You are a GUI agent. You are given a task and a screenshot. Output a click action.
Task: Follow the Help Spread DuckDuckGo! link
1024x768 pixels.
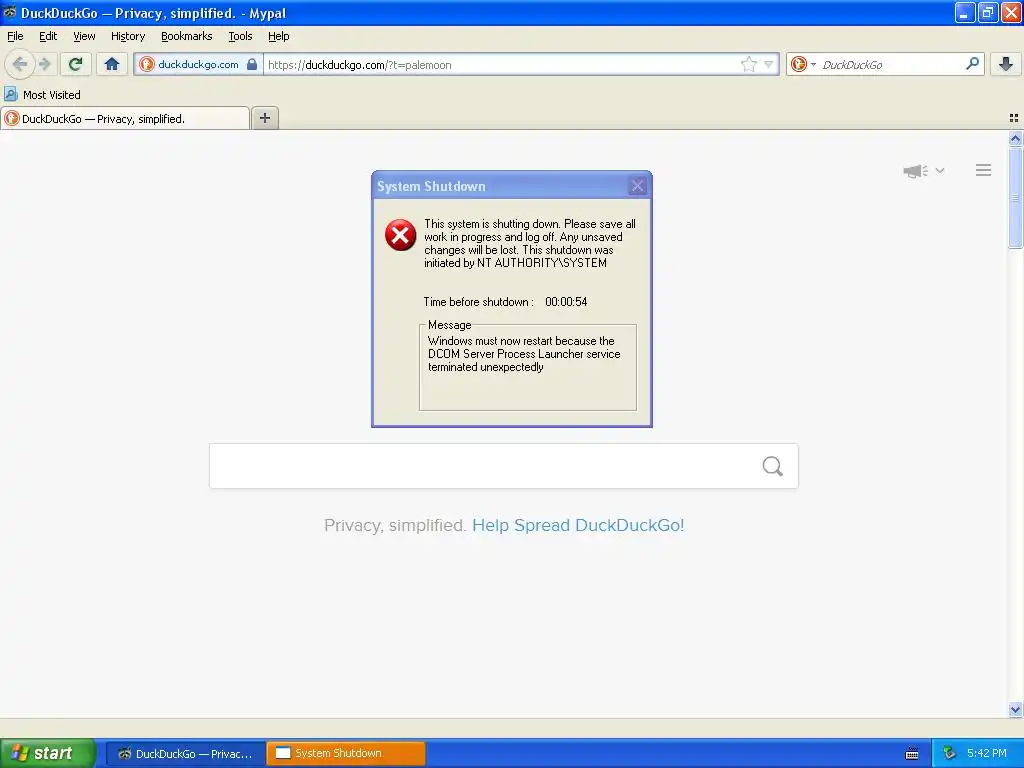coord(578,525)
